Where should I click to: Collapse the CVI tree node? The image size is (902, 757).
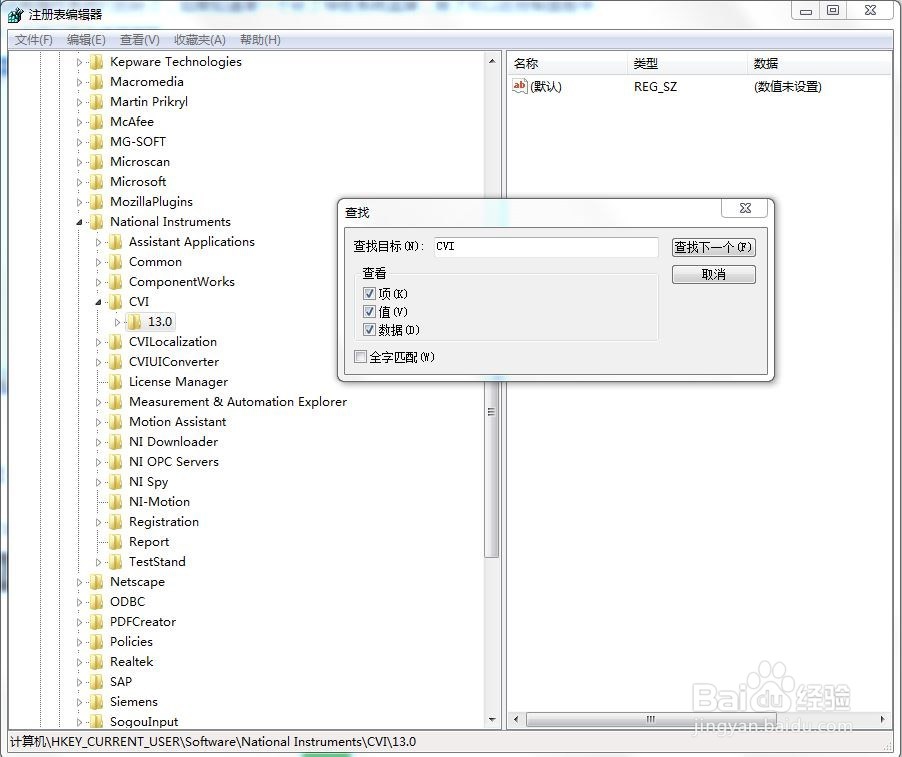(x=98, y=302)
